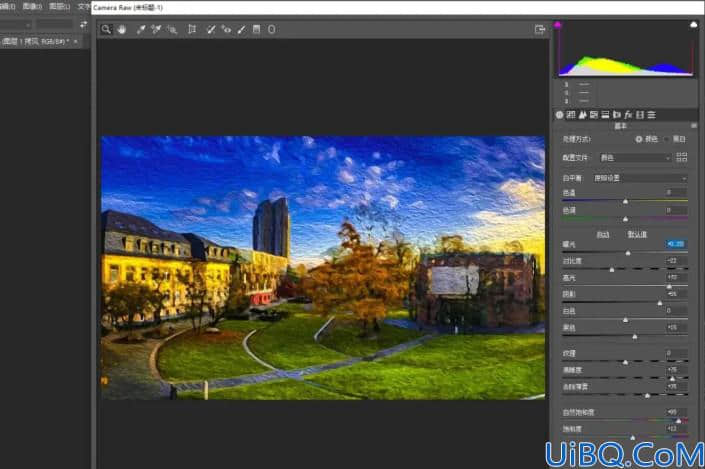Select the Hand tool
The image size is (705, 469).
(122, 29)
